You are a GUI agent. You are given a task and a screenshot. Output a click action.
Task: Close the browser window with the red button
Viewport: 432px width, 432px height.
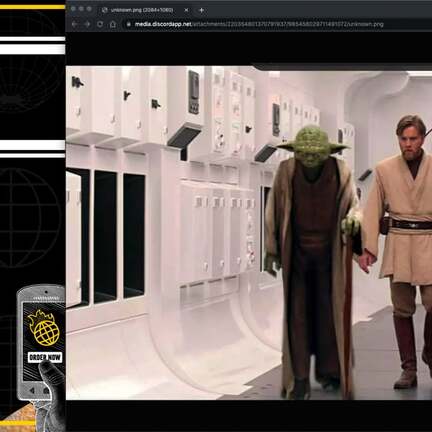coord(73,9)
